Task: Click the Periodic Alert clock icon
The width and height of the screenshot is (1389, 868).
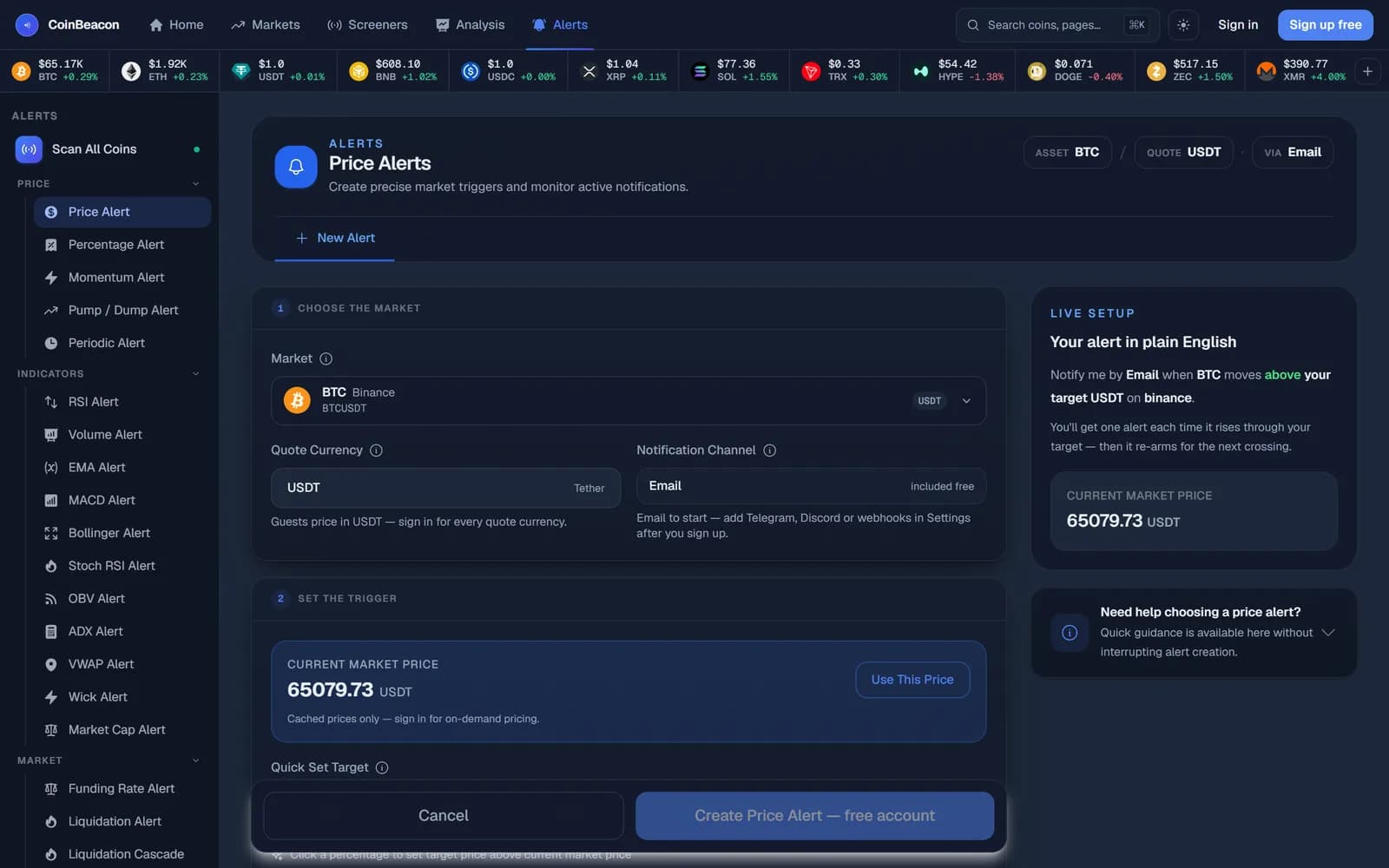Action: 51,344
